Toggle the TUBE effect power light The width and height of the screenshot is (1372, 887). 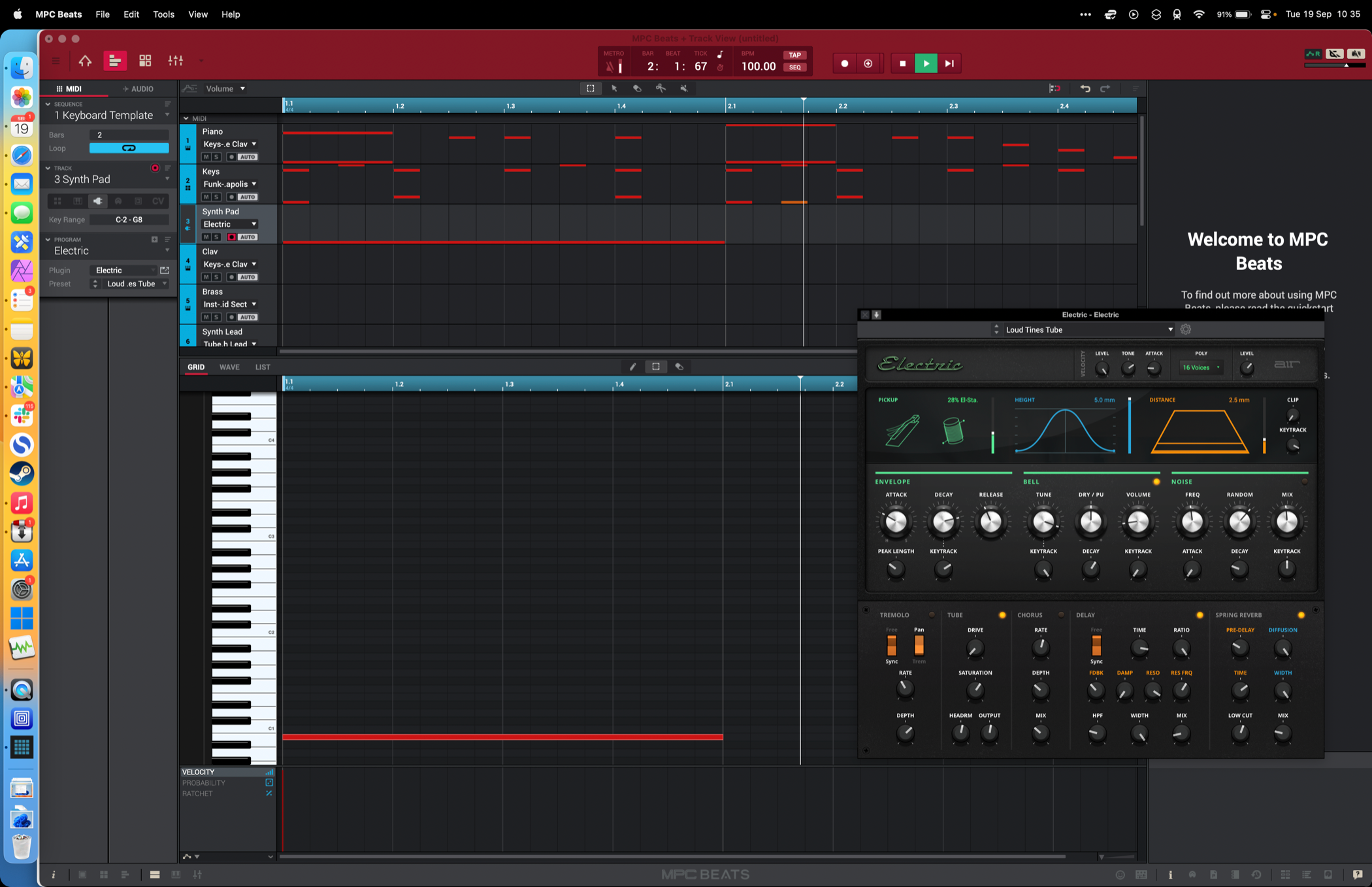pos(1002,615)
